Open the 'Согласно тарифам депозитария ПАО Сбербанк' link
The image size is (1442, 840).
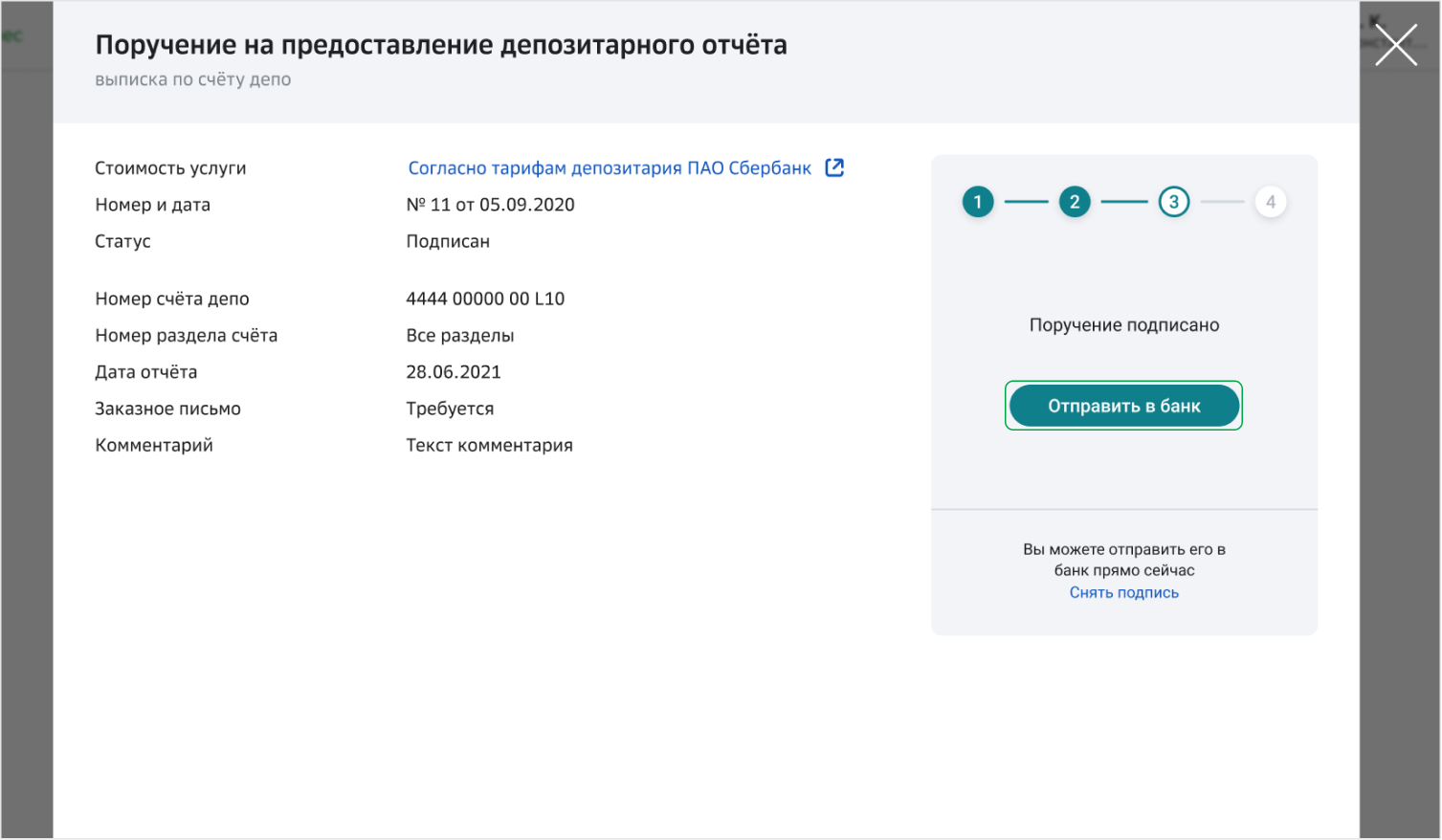(x=610, y=168)
